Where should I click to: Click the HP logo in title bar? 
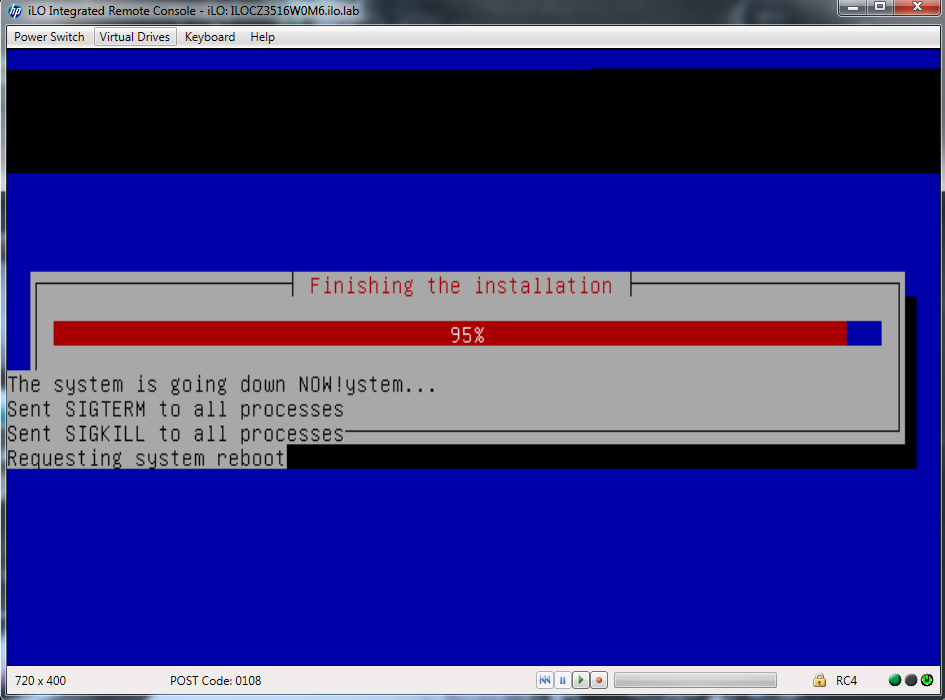15,11
